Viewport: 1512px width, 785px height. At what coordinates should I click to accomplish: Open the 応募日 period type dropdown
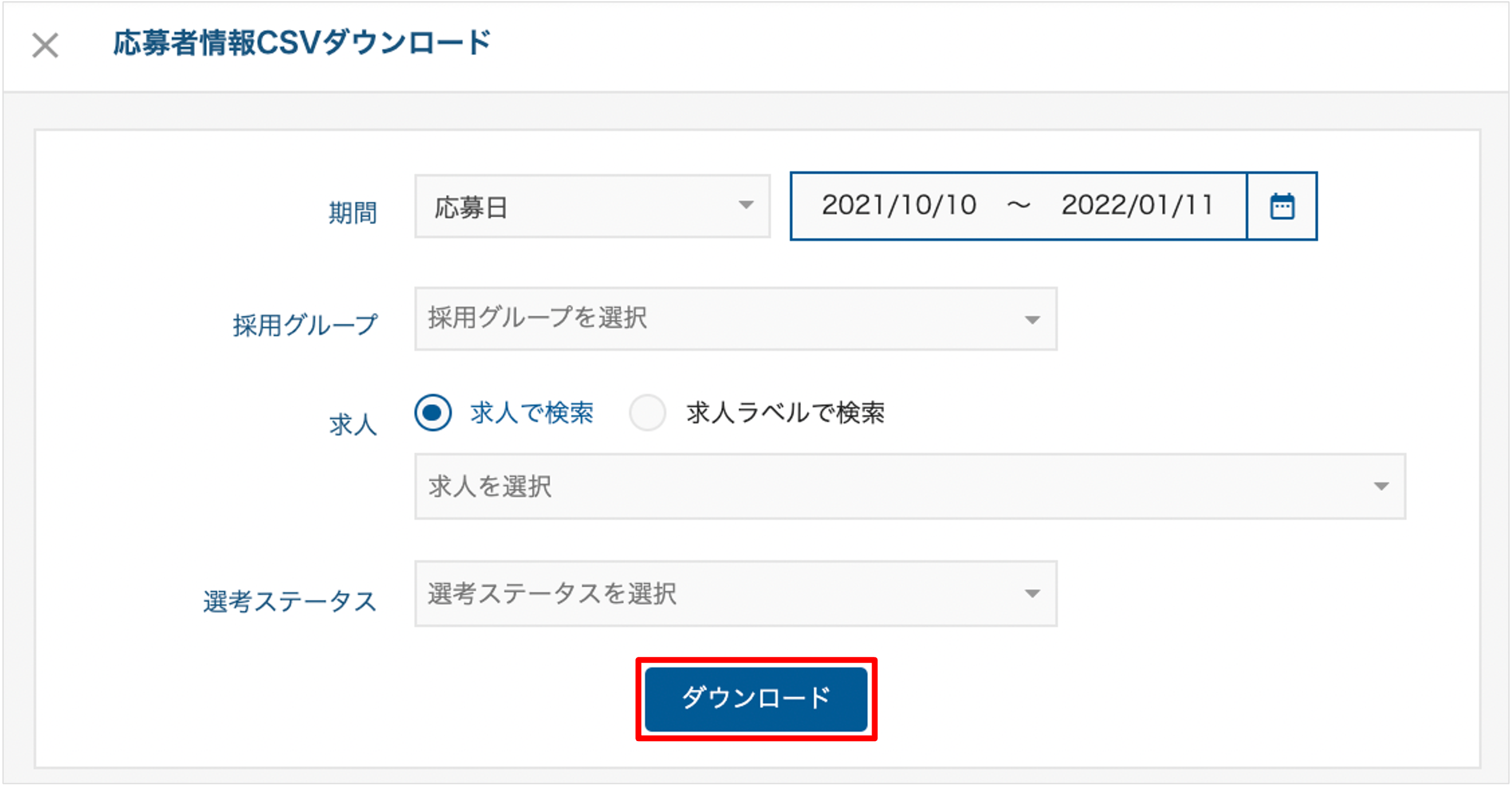[x=592, y=206]
